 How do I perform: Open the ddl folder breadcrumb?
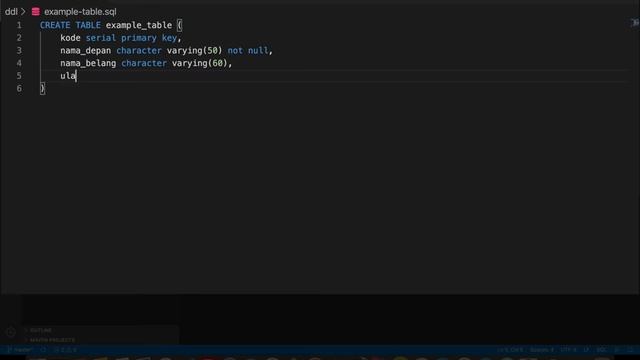click(11, 12)
